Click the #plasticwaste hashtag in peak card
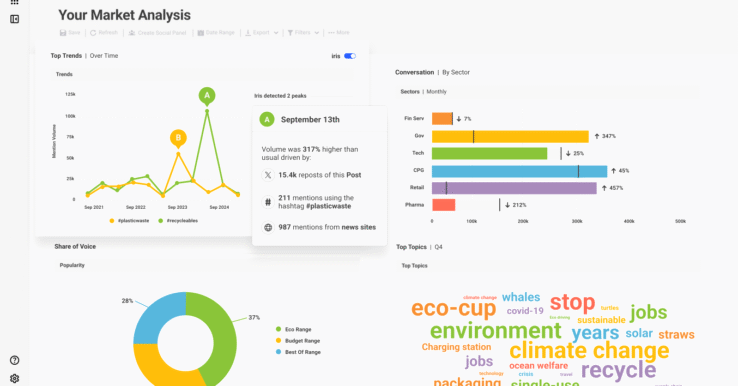Screen dimensions: 738x386 (x=329, y=206)
